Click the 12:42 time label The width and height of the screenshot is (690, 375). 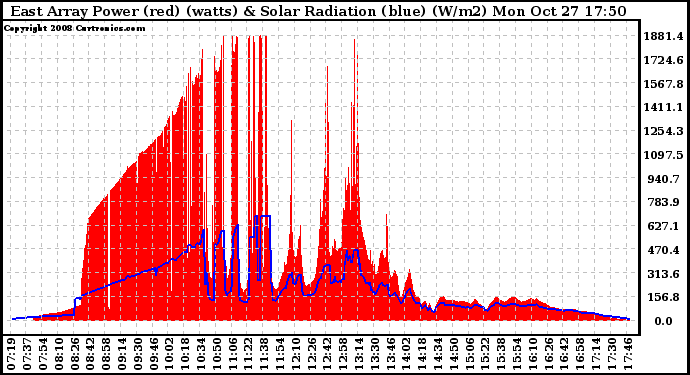pos(328,354)
